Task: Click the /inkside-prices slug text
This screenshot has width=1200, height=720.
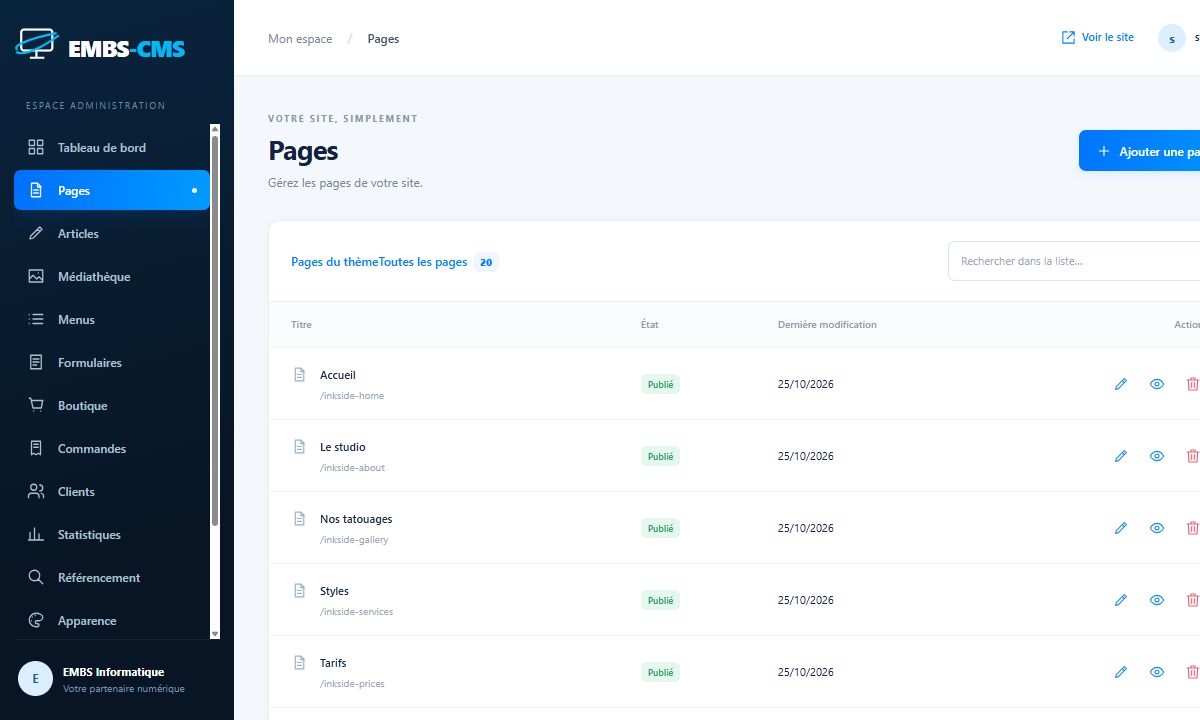Action: point(352,684)
